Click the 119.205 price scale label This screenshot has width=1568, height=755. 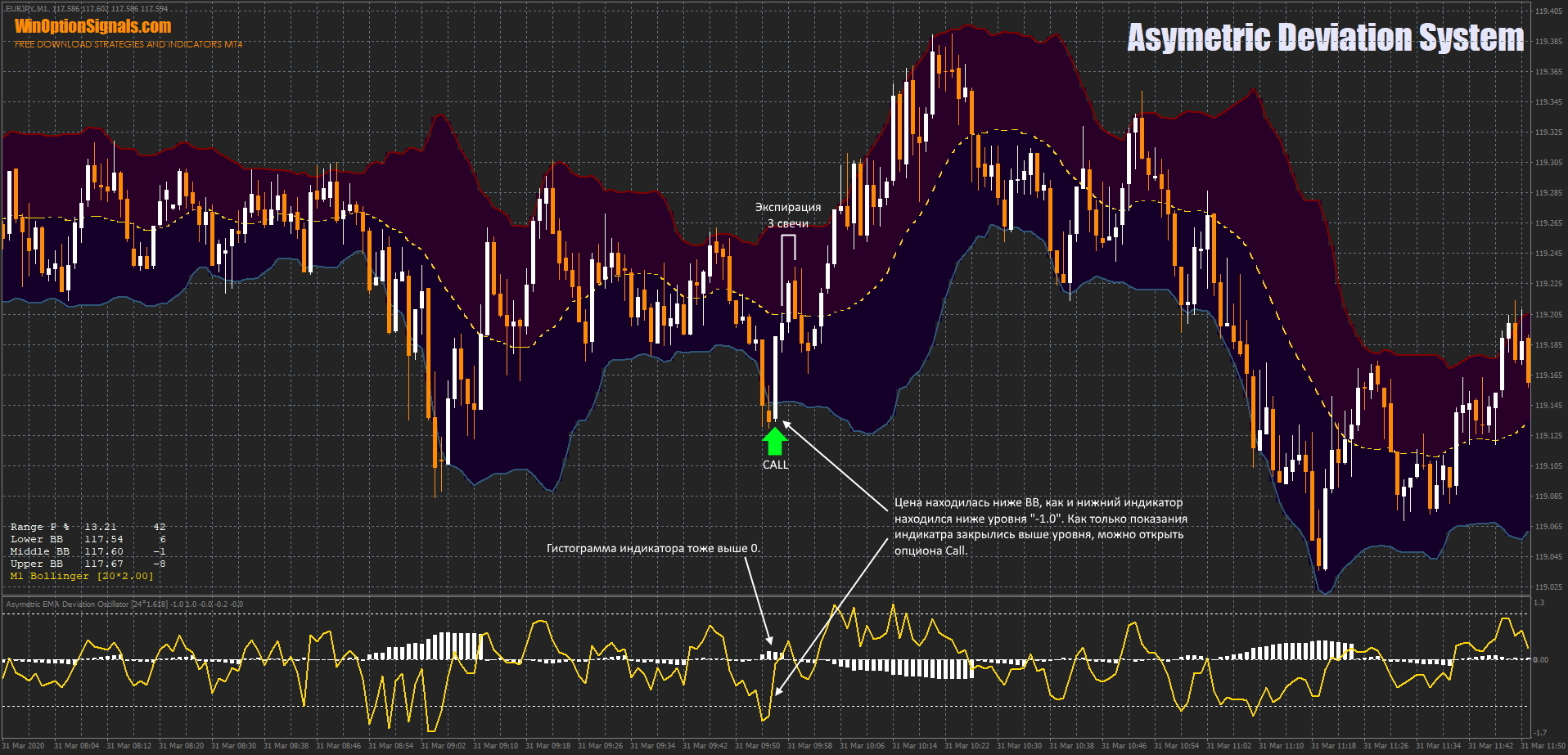(1548, 314)
